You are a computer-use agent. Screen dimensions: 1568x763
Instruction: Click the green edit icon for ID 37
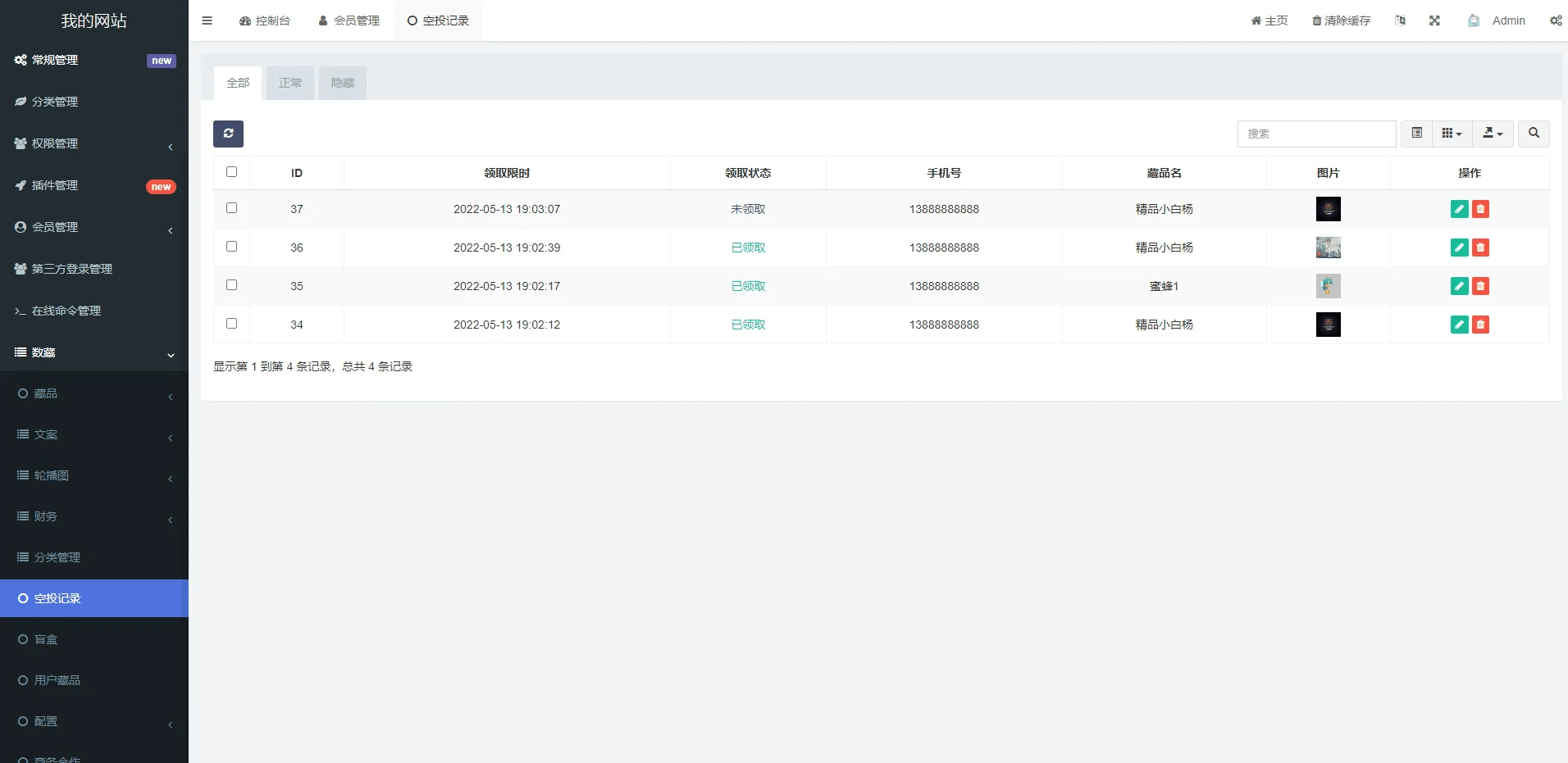click(1459, 209)
